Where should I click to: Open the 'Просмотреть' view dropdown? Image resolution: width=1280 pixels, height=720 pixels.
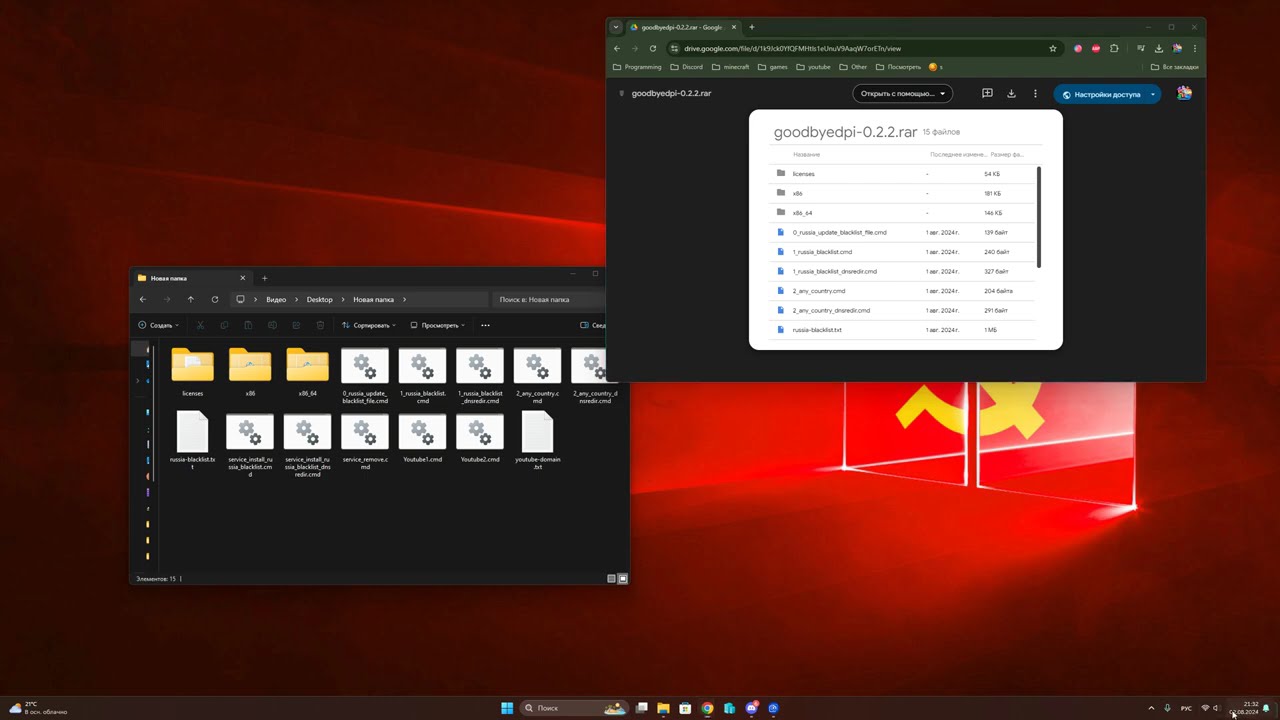[x=438, y=325]
